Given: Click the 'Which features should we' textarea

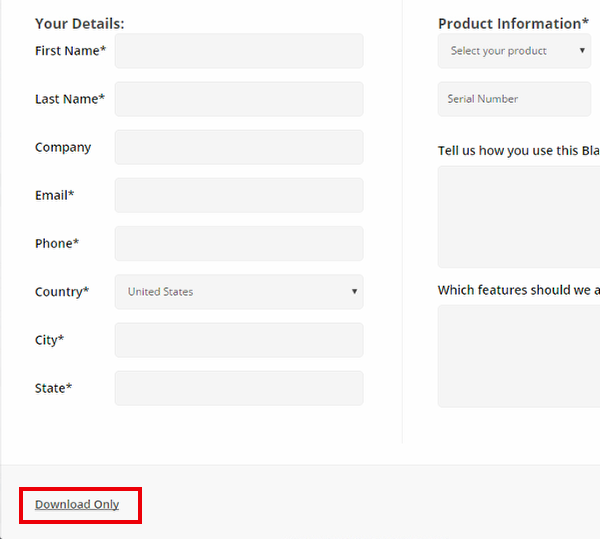Looking at the screenshot, I should 519,356.
